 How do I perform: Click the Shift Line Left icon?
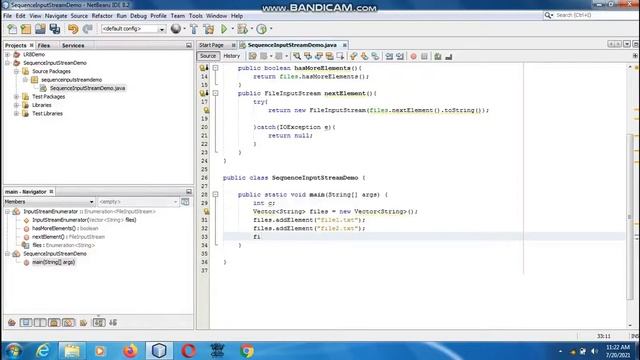389,56
